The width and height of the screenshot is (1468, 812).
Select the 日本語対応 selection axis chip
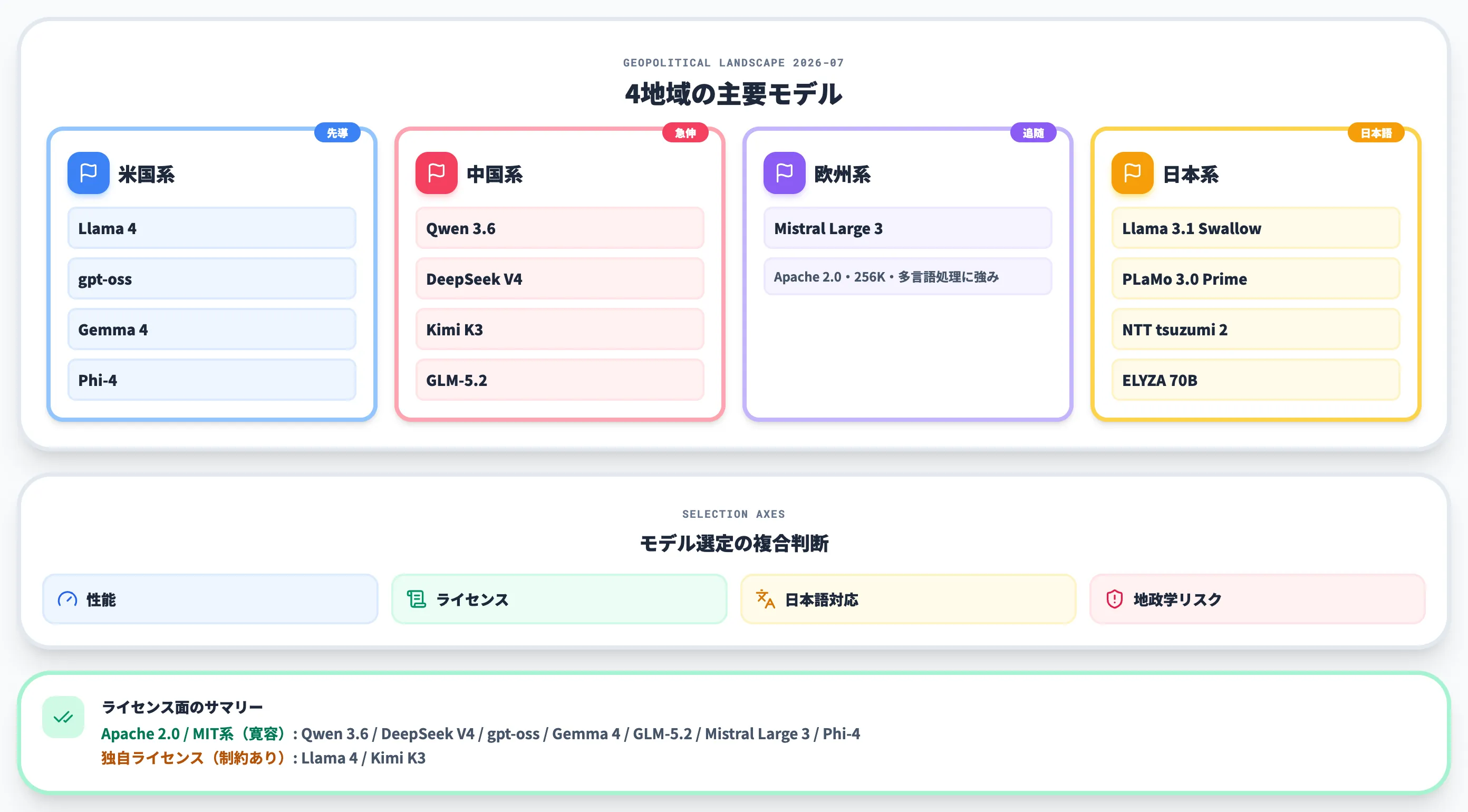click(x=909, y=599)
